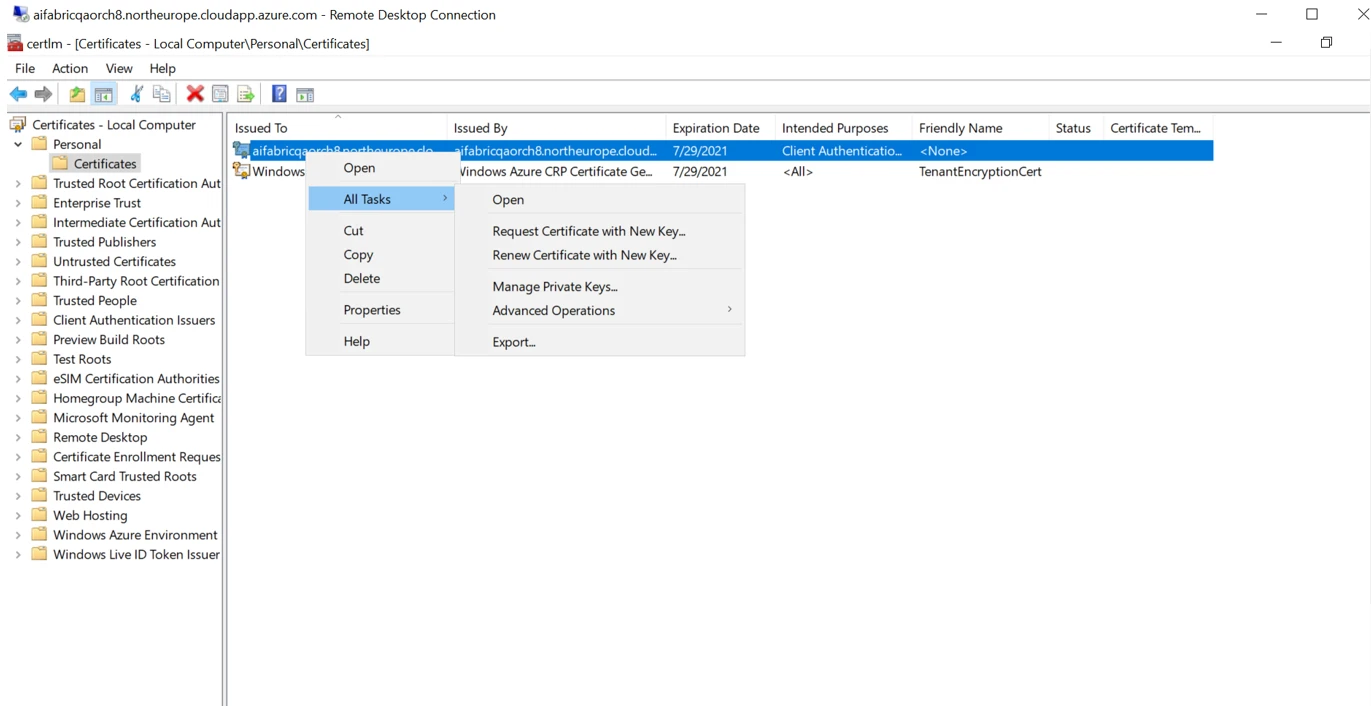Open the Action menu

70,68
